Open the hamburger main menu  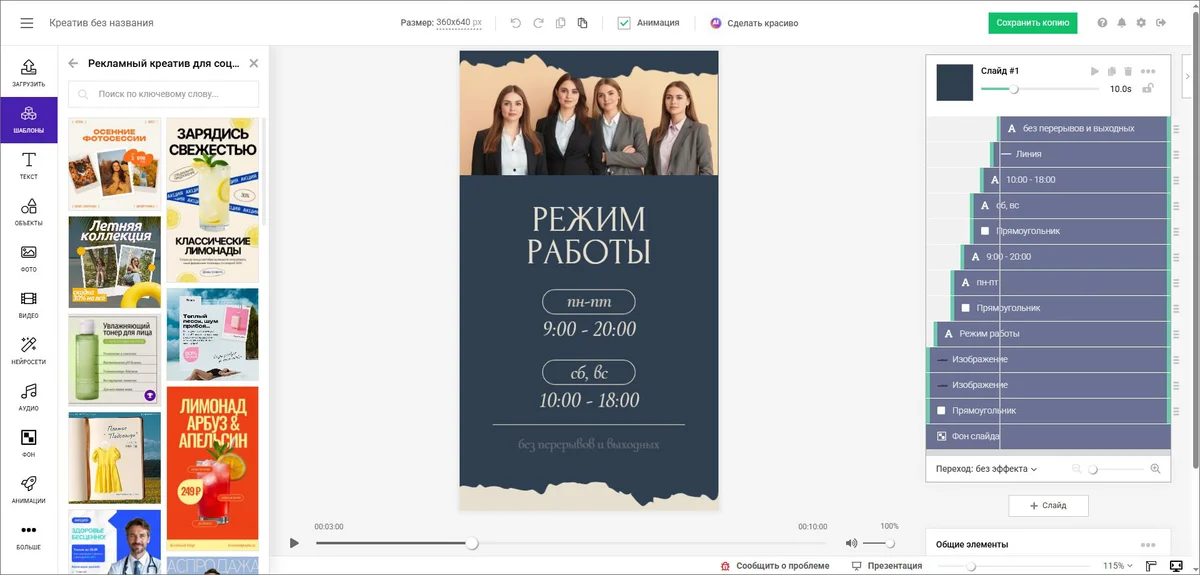click(x=27, y=23)
